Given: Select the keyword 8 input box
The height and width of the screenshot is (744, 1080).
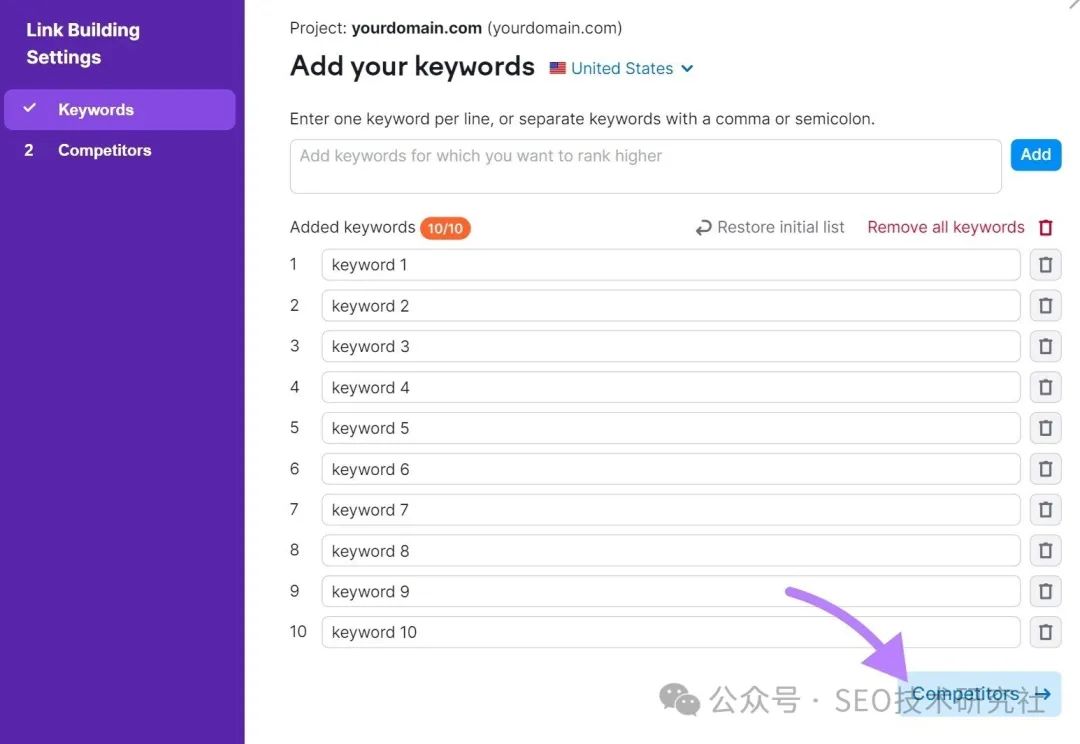Looking at the screenshot, I should [x=670, y=551].
